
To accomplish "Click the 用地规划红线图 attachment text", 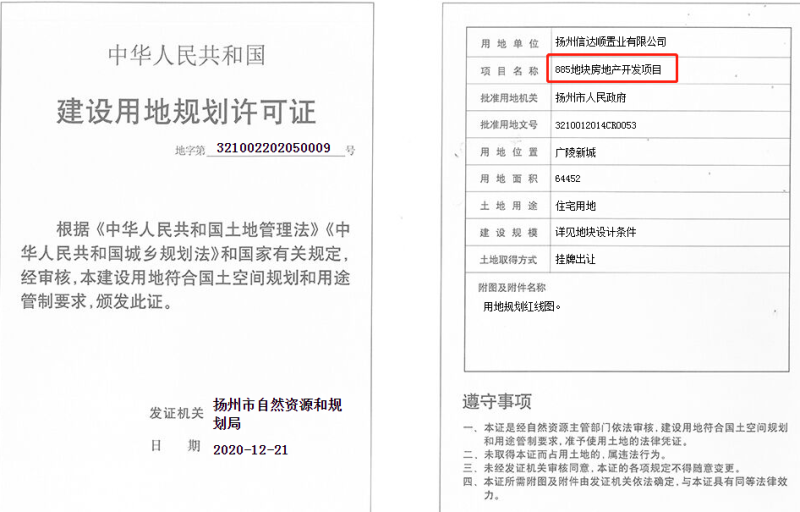I will click(522, 306).
